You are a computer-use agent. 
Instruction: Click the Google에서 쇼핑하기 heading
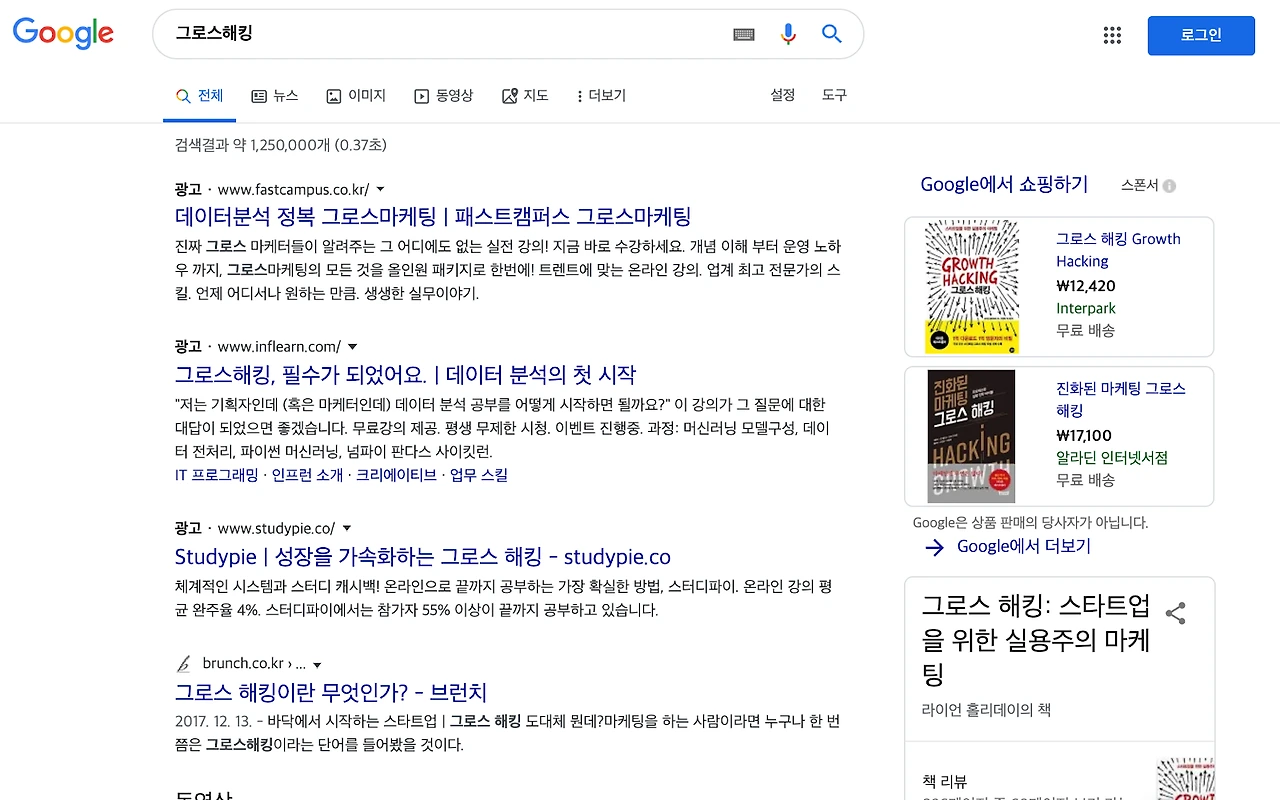(x=1004, y=185)
